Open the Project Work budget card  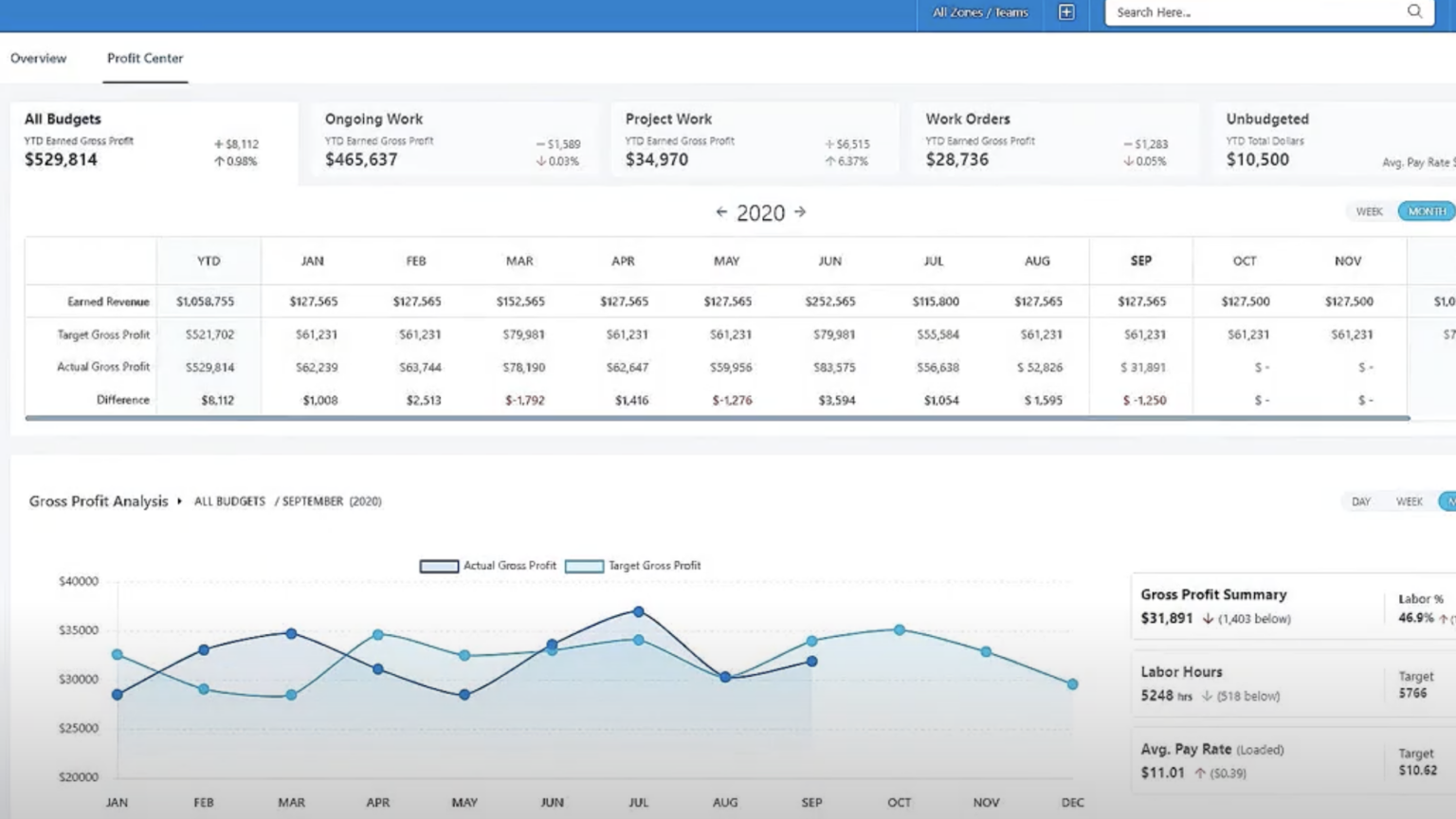[x=752, y=138]
